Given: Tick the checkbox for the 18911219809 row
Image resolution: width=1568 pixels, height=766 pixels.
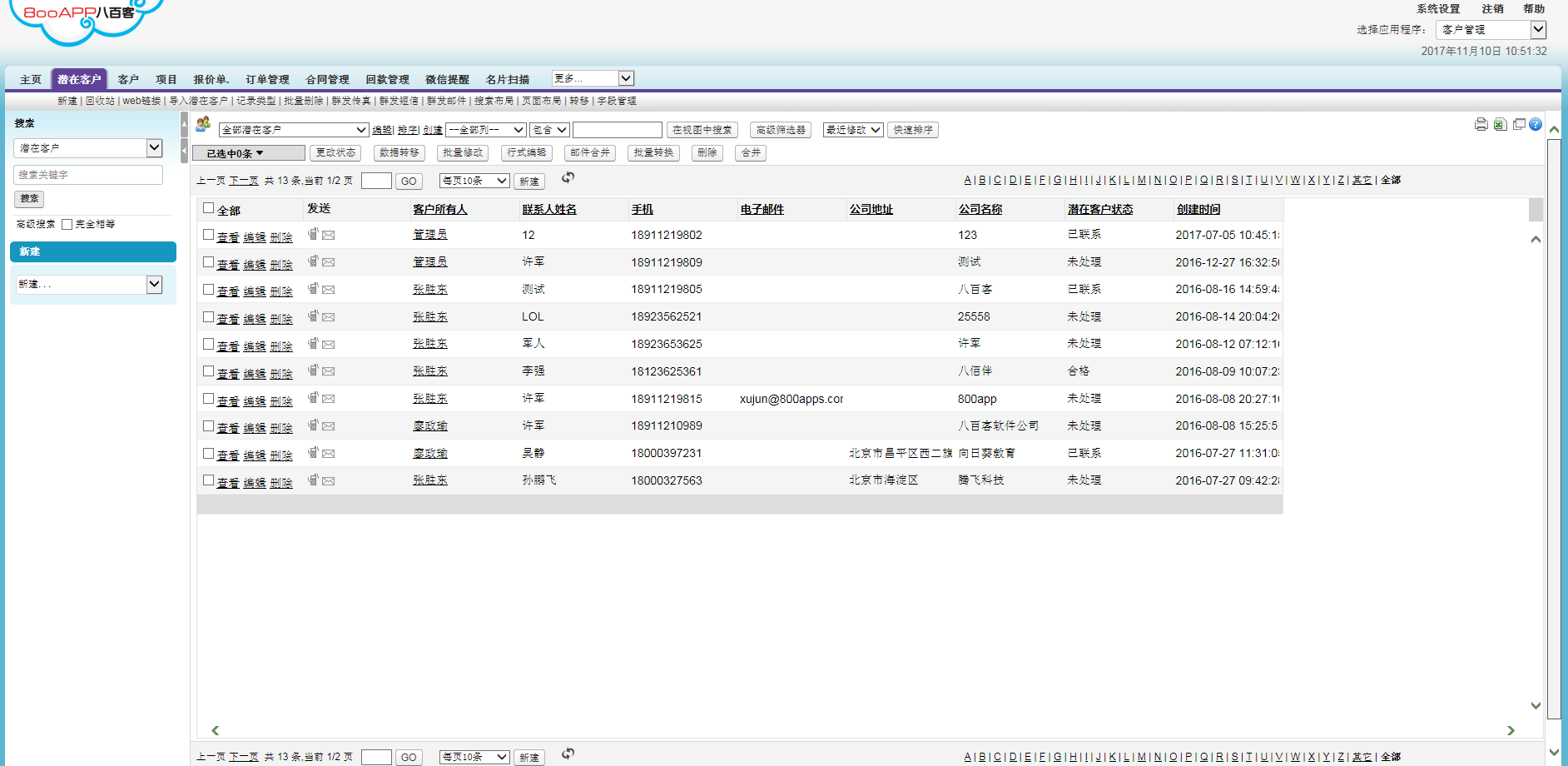Looking at the screenshot, I should [x=209, y=262].
